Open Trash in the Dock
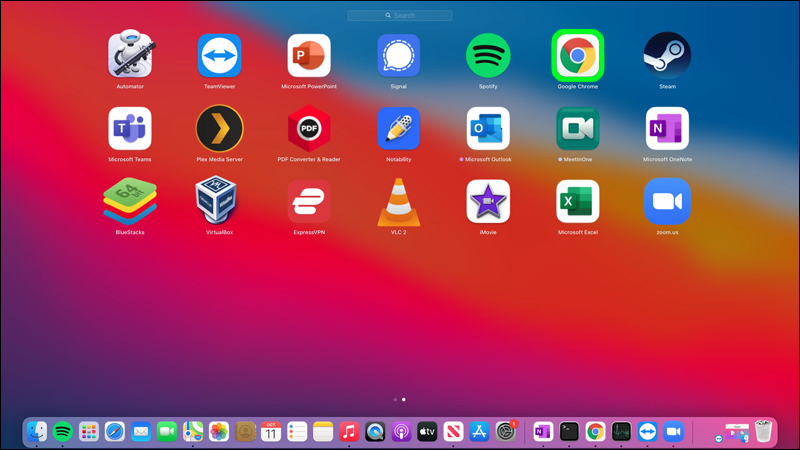 coord(763,431)
